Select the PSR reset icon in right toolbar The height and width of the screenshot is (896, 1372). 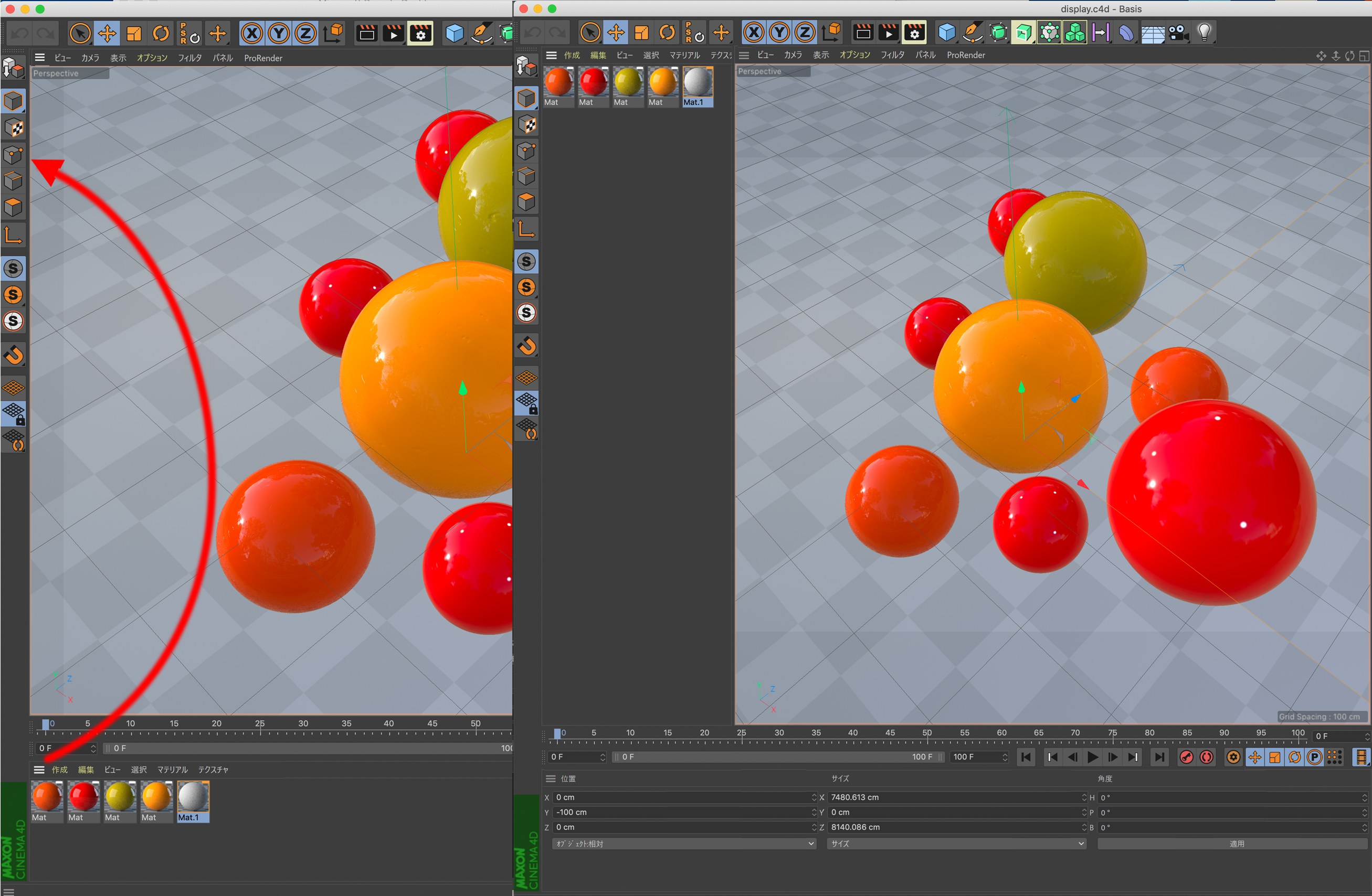click(694, 33)
